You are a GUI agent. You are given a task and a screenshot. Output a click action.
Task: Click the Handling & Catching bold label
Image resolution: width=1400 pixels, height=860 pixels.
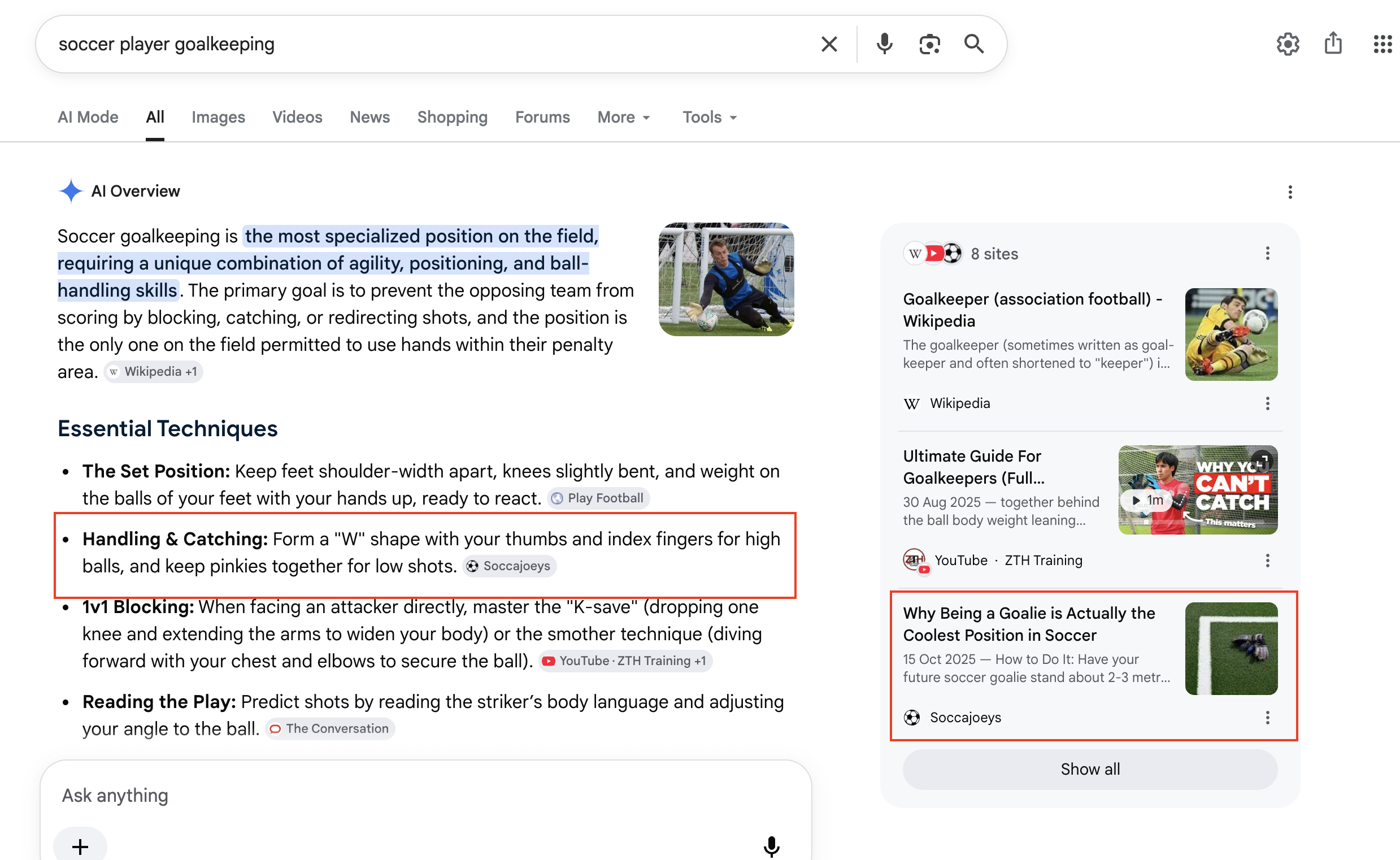click(x=175, y=539)
